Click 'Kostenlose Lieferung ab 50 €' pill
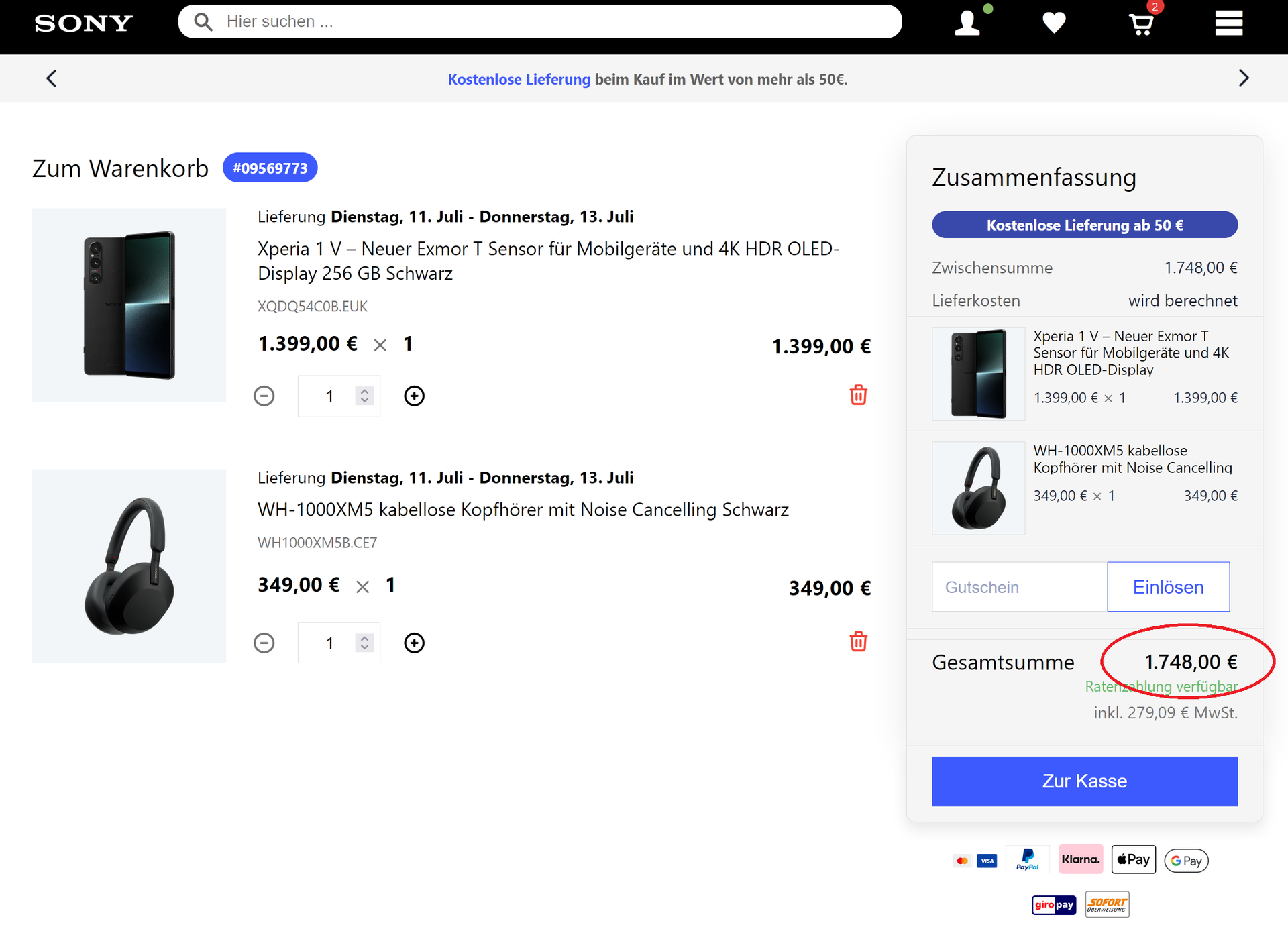The height and width of the screenshot is (929, 1288). pyautogui.click(x=1085, y=225)
